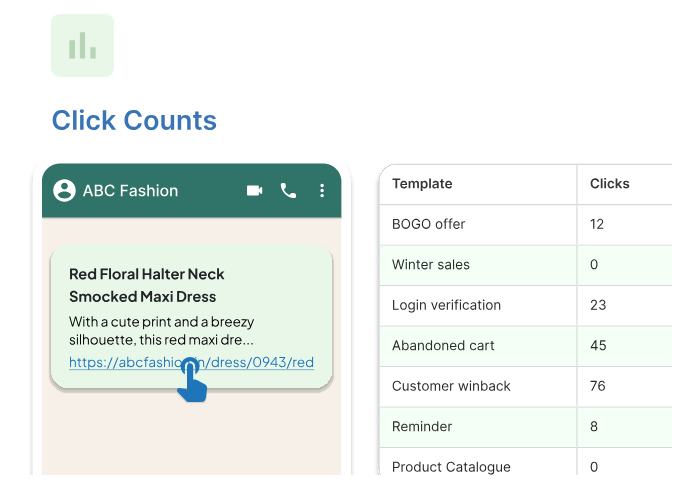
Task: Select the BOGO offer template row
Action: pos(526,224)
